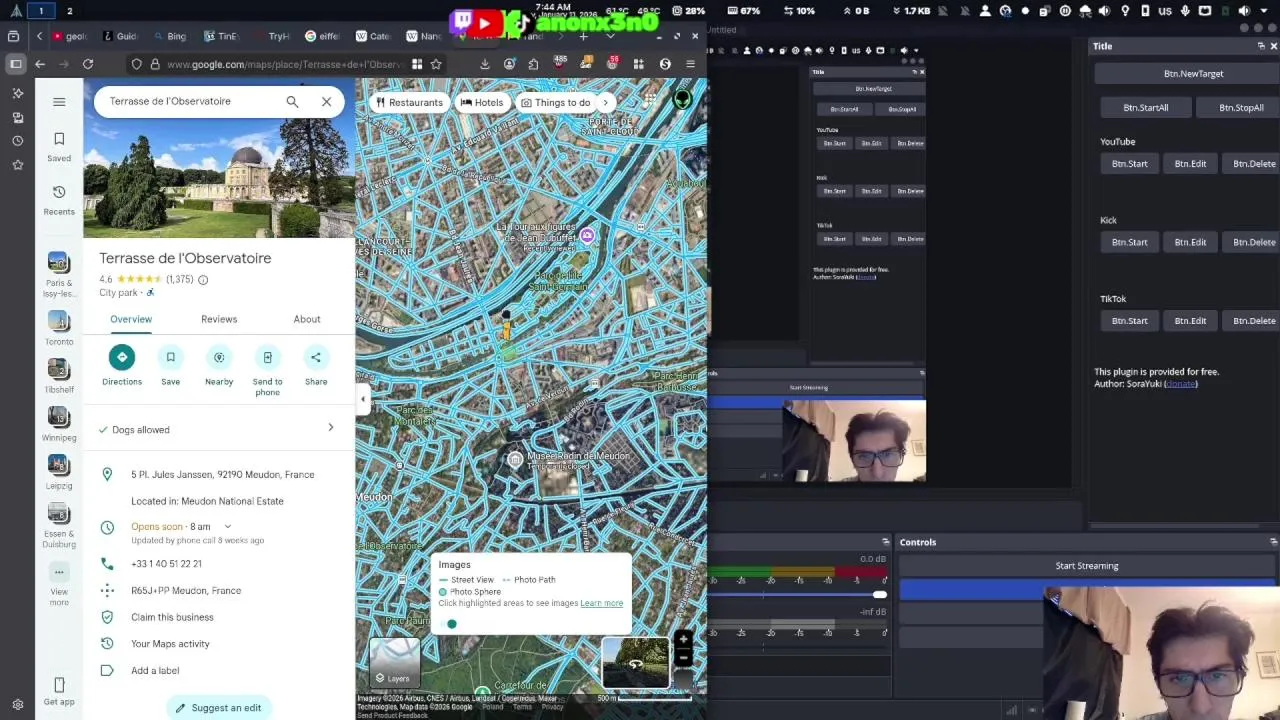Open sidebar settings gear icon
This screenshot has height=720, width=1280.
(17, 704)
